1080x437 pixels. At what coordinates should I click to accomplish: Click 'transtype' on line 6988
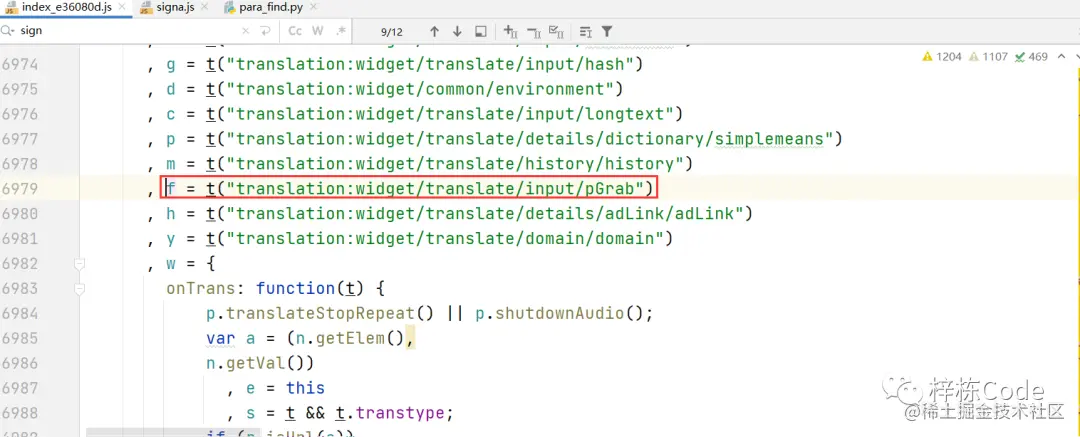[400, 413]
